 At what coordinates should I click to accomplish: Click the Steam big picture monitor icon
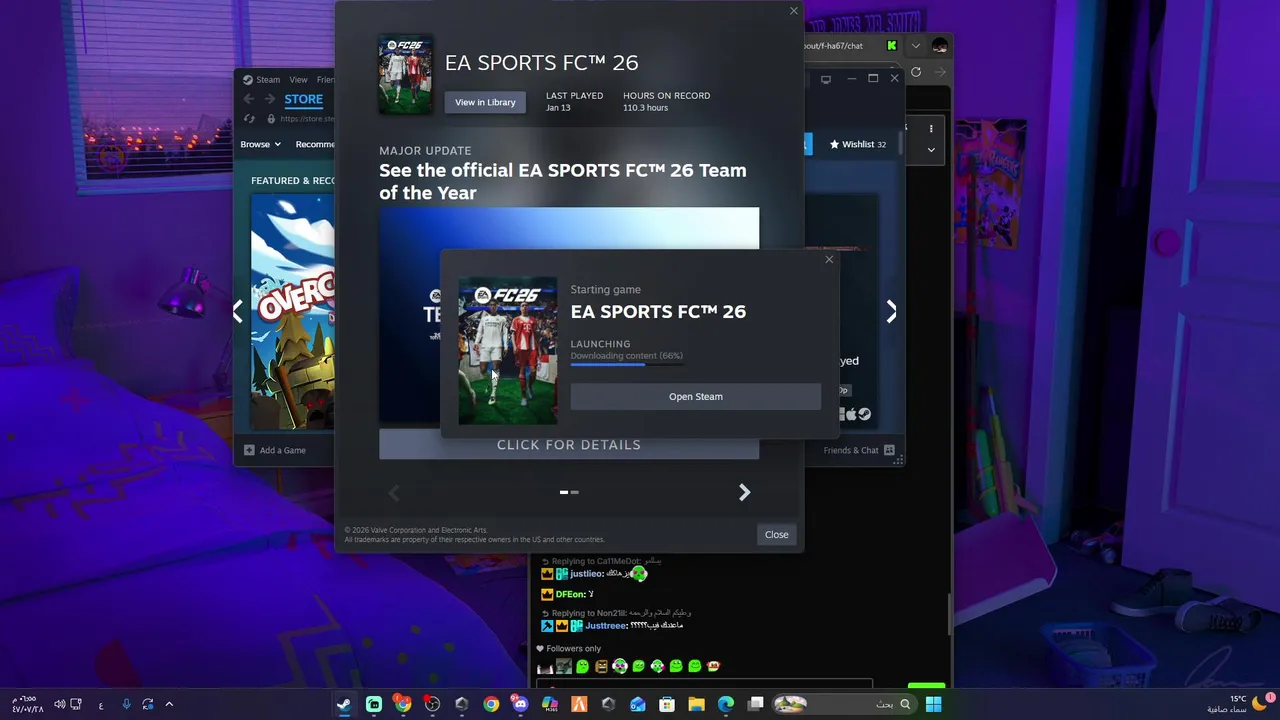coord(826,79)
